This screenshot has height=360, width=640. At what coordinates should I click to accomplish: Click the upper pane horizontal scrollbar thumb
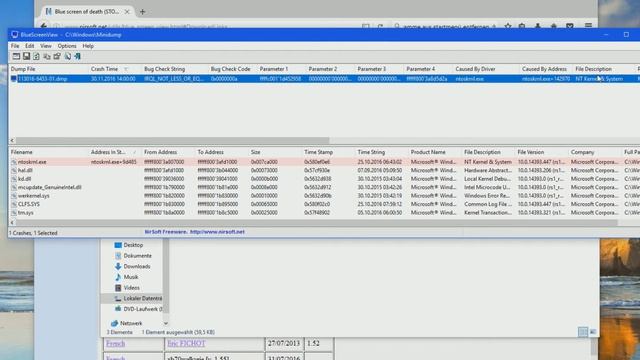(x=173, y=140)
